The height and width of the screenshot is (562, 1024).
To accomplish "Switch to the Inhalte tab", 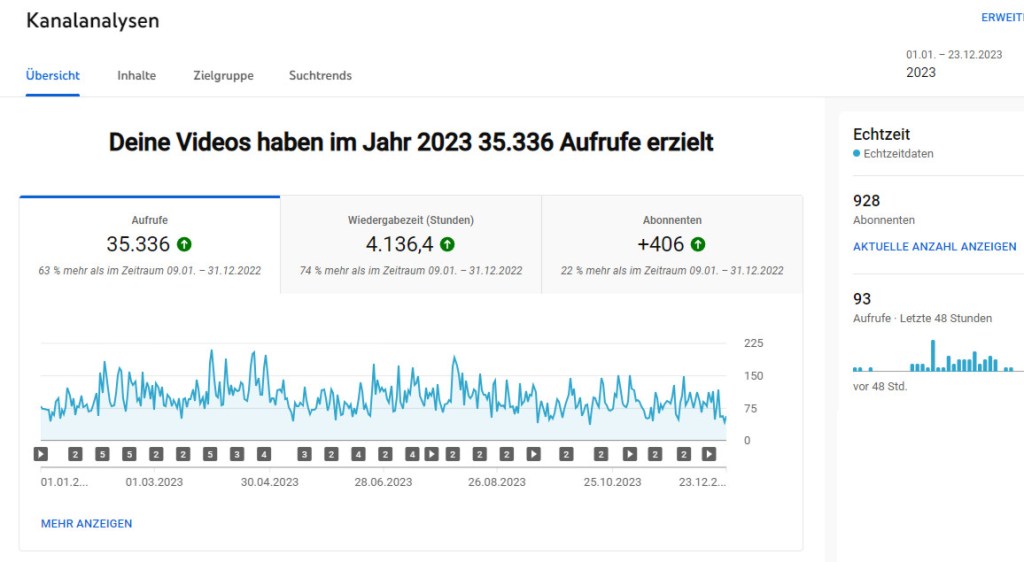I will coord(136,75).
